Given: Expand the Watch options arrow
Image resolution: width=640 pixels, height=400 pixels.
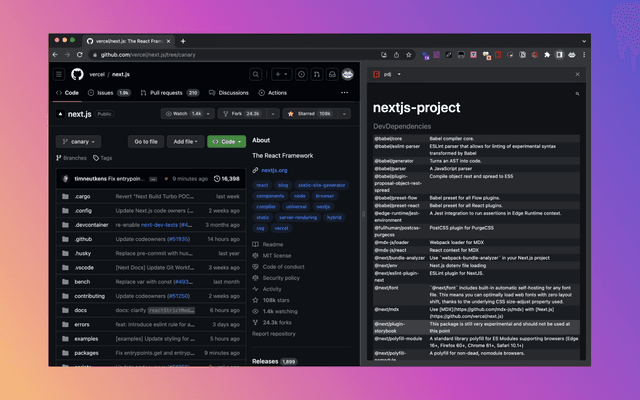Looking at the screenshot, I should (x=208, y=114).
